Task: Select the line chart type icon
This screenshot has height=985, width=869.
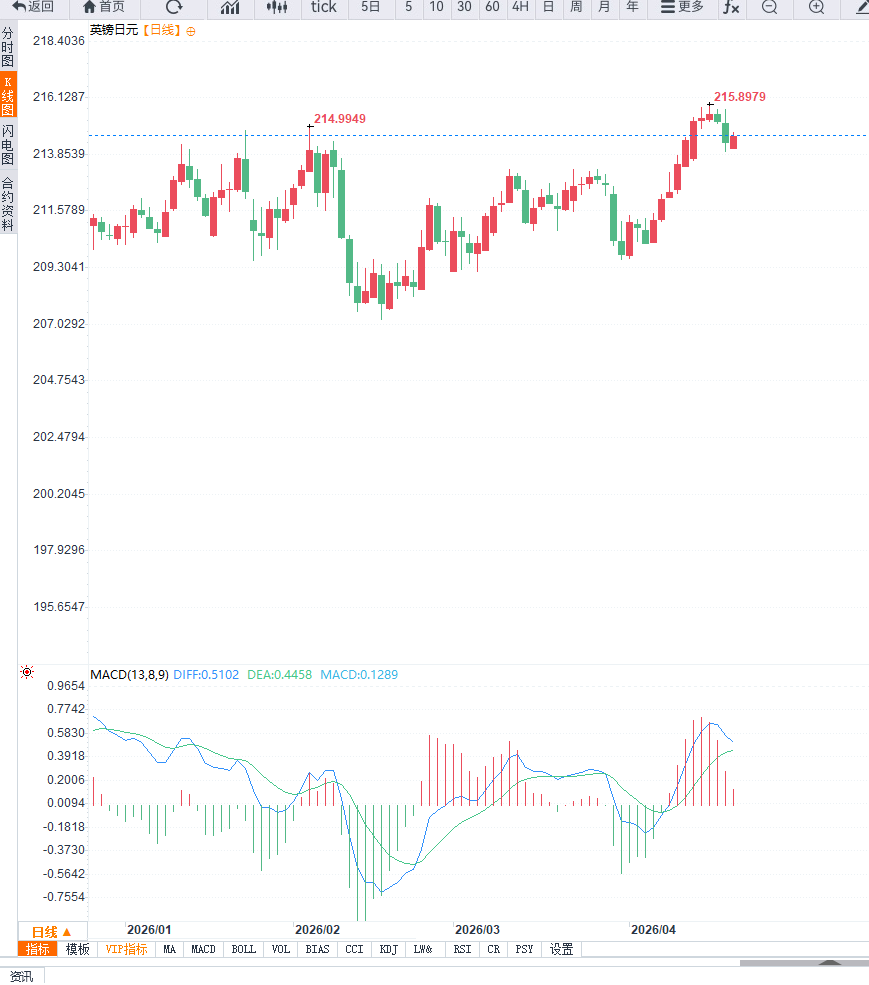Action: [x=230, y=7]
